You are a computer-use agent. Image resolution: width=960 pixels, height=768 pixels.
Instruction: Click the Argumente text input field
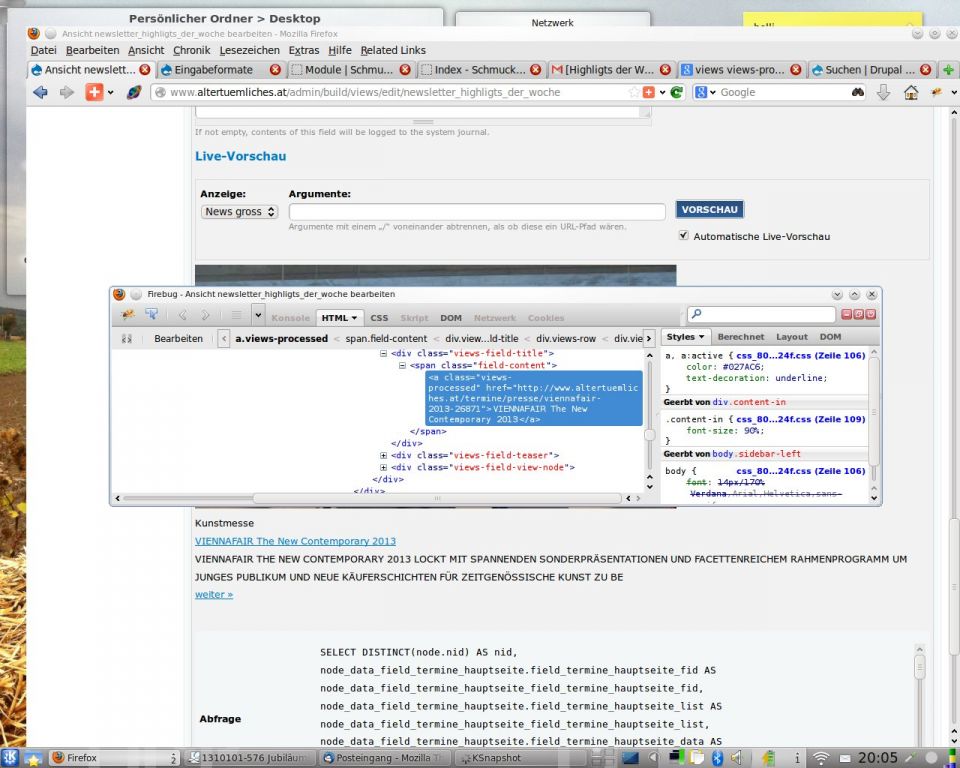tap(477, 212)
